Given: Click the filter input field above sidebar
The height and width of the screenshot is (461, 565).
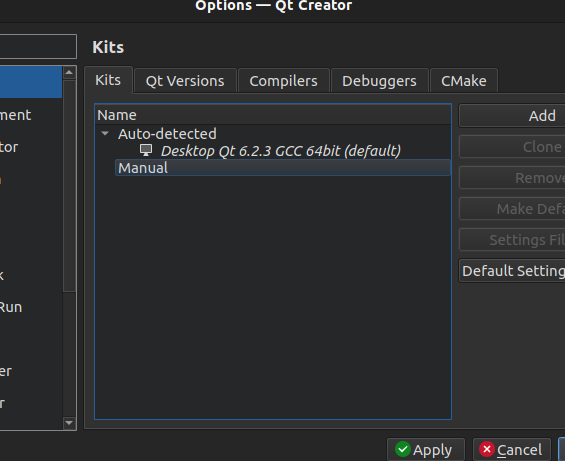Looking at the screenshot, I should point(38,46).
